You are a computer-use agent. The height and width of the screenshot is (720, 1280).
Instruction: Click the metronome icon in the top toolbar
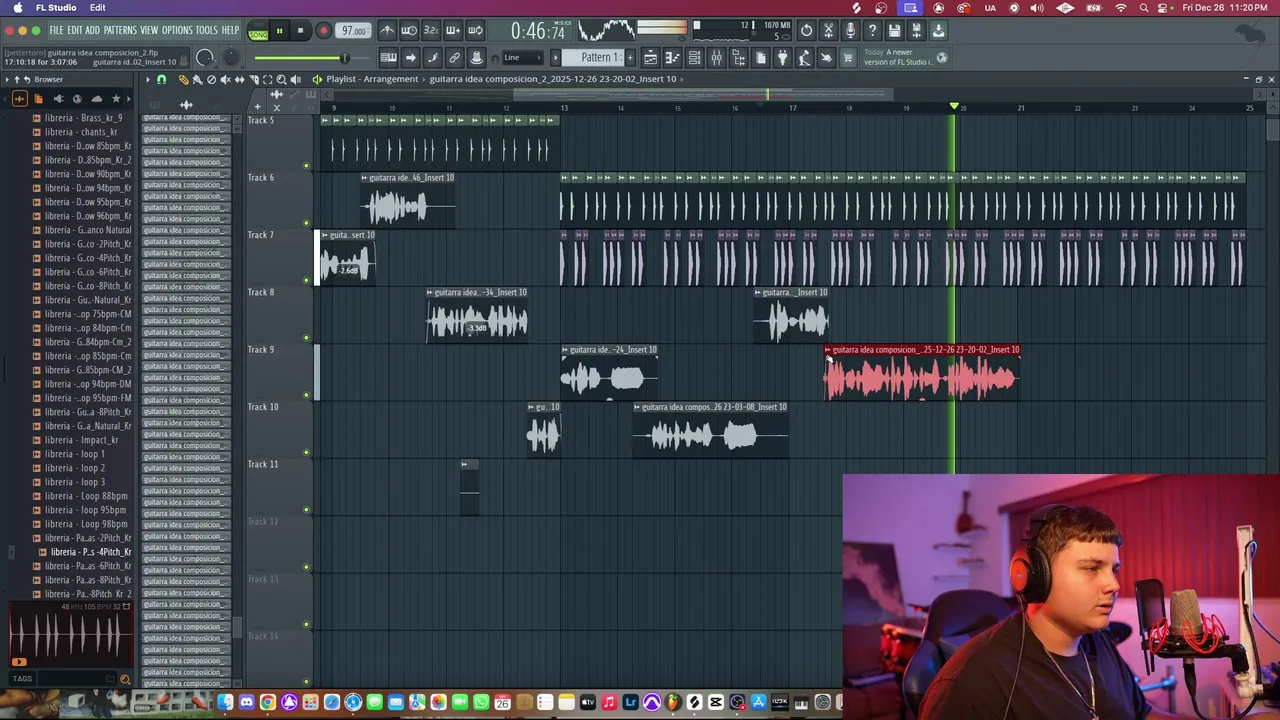tap(388, 30)
